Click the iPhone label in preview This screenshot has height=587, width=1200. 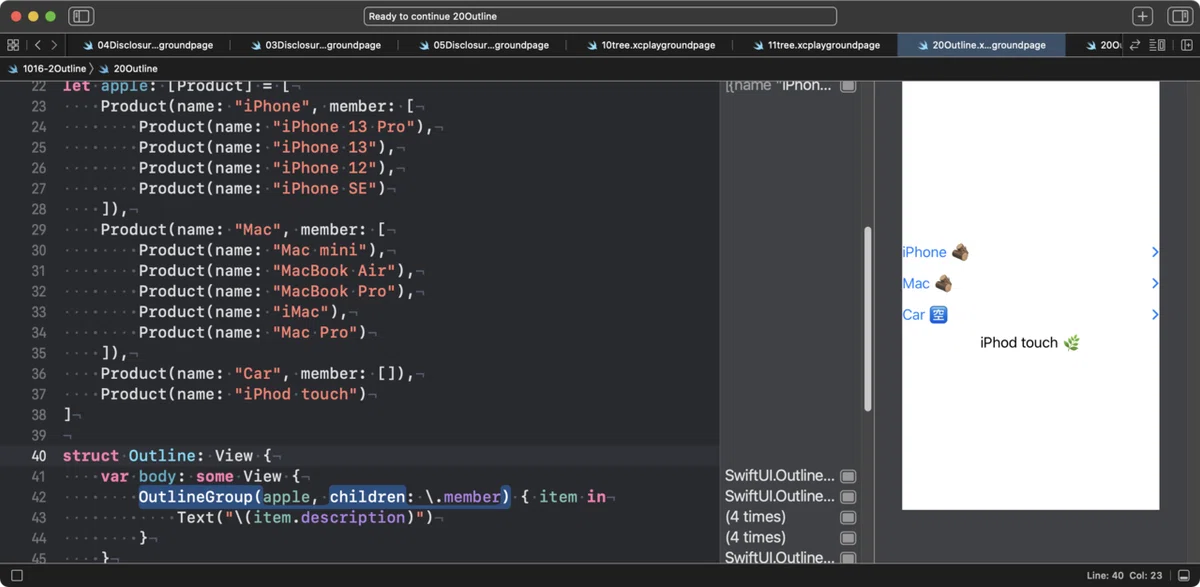(x=924, y=252)
